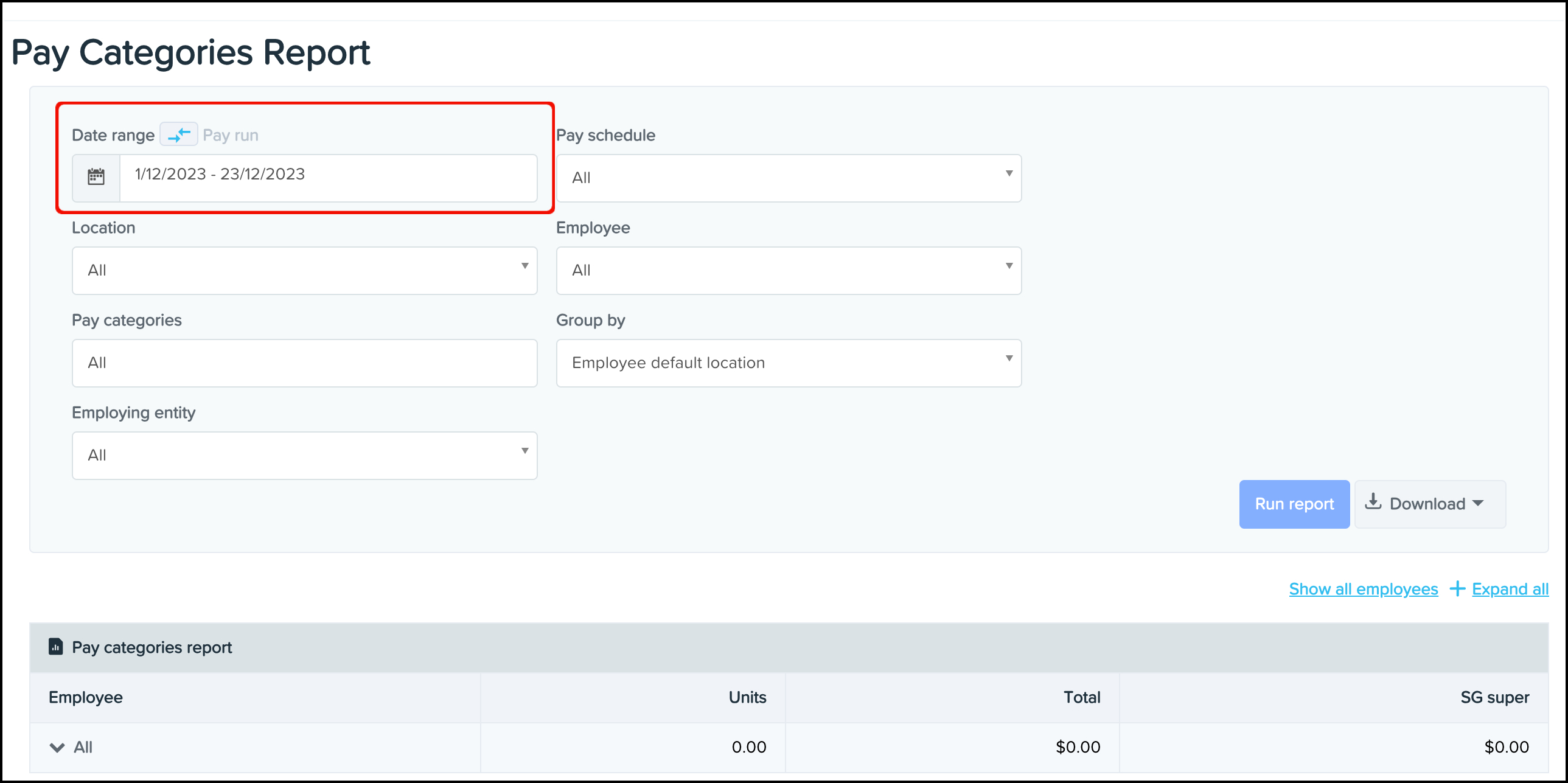Select the Date range label
Screen dimensions: 1568x783
coord(113,134)
